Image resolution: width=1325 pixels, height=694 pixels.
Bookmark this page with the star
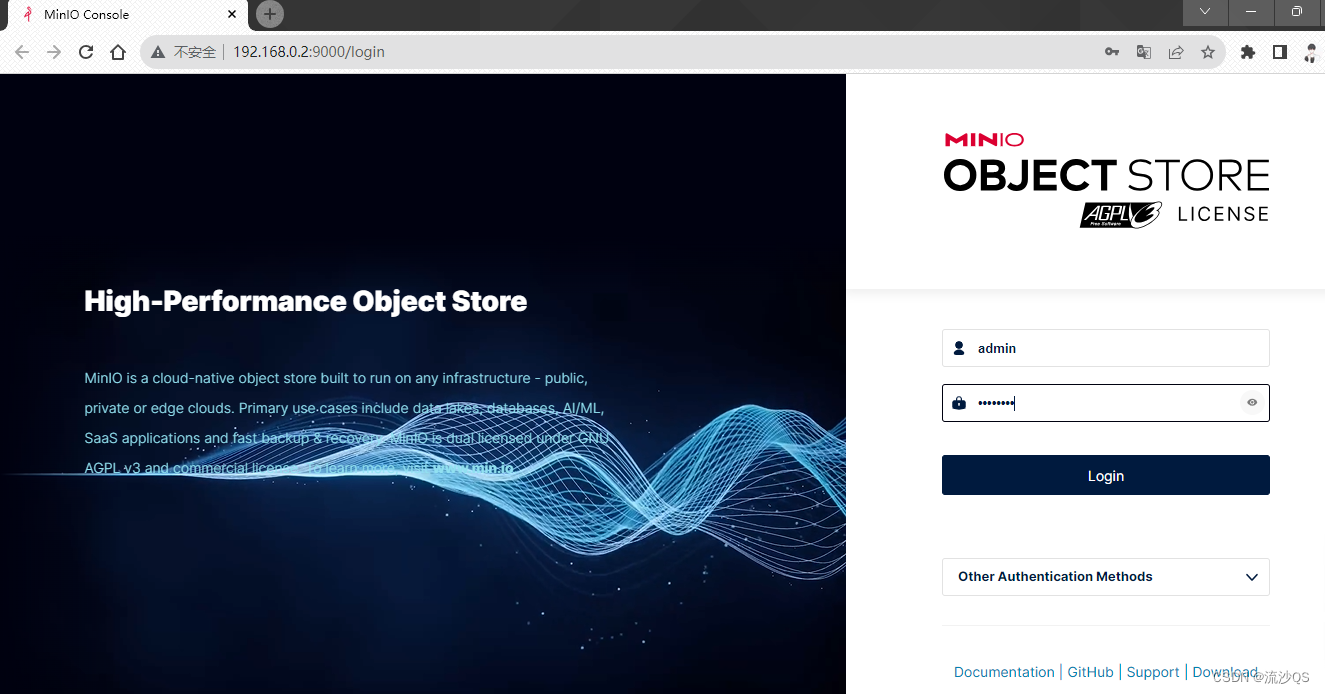[1208, 52]
